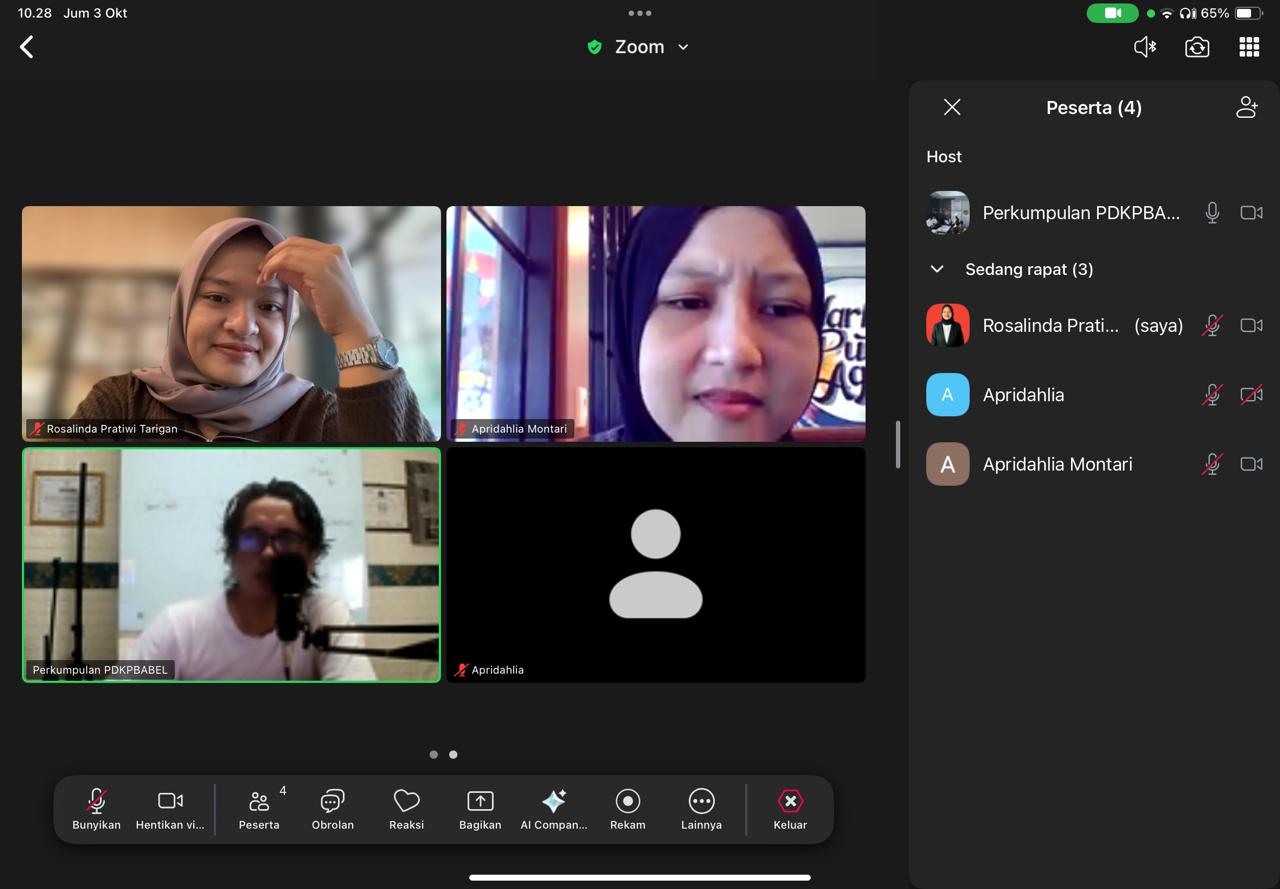Toggle Rekam recording button
1280x889 pixels.
(628, 809)
